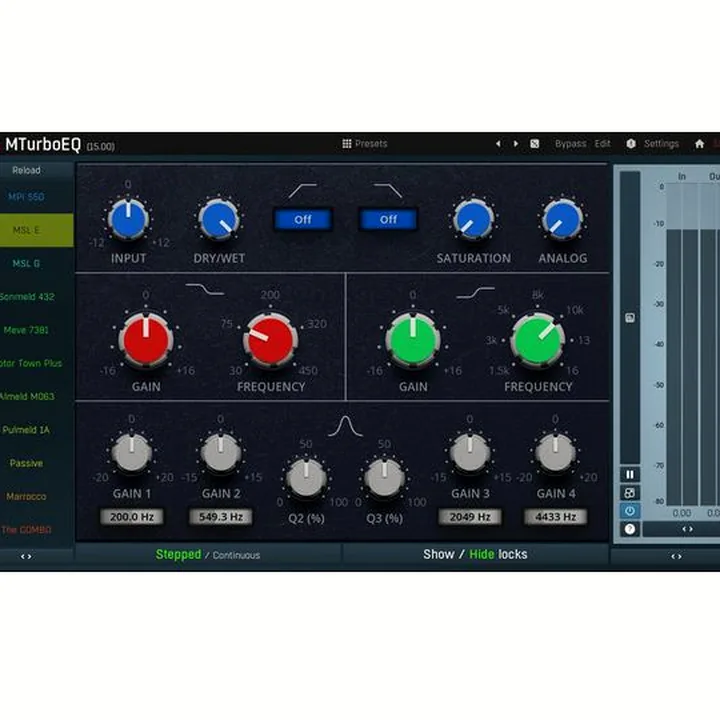Click the GAIN 1 knob
The image size is (720, 720).
(132, 452)
